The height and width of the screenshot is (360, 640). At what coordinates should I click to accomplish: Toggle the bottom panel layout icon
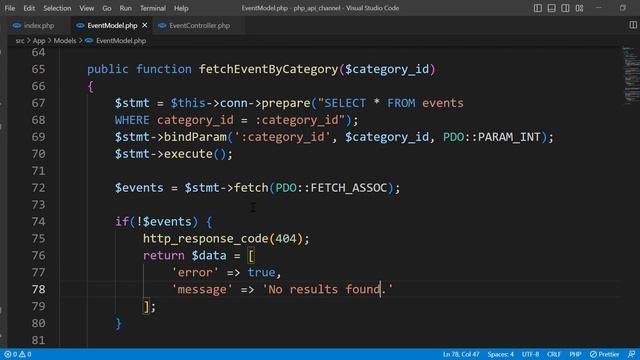click(x=551, y=8)
